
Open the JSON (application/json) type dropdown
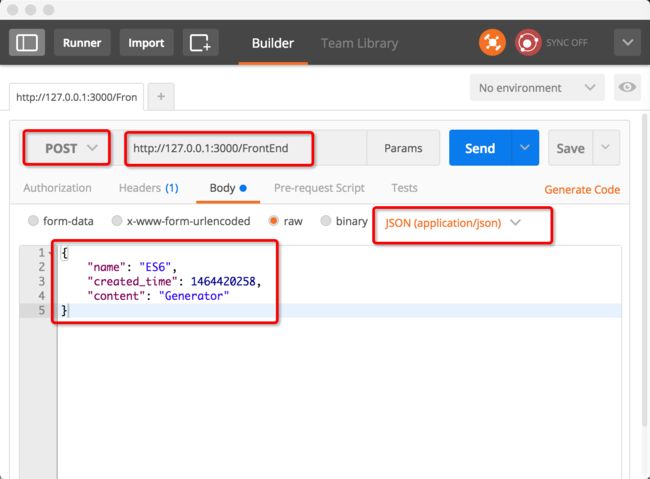point(453,223)
